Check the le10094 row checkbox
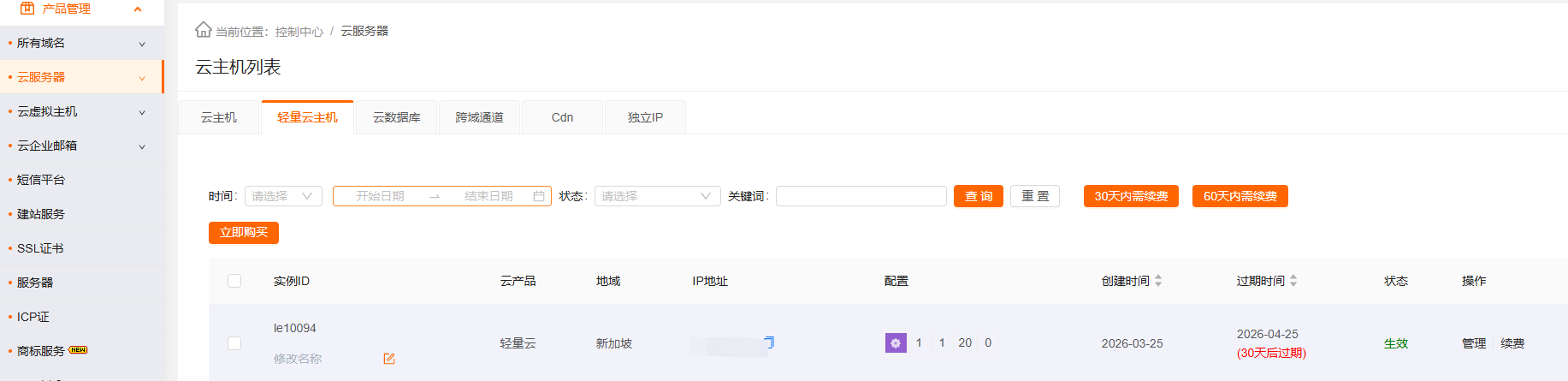 (x=234, y=343)
